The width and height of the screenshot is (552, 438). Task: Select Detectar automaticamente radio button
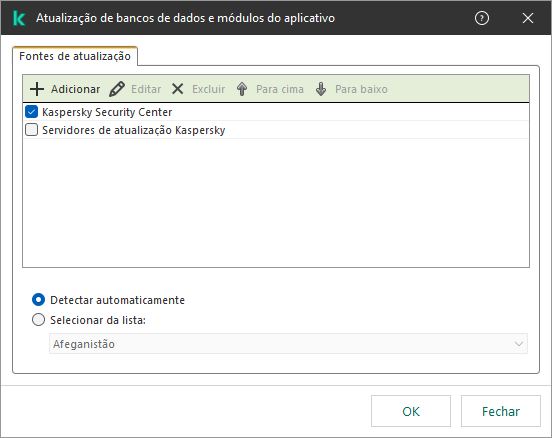click(x=38, y=300)
